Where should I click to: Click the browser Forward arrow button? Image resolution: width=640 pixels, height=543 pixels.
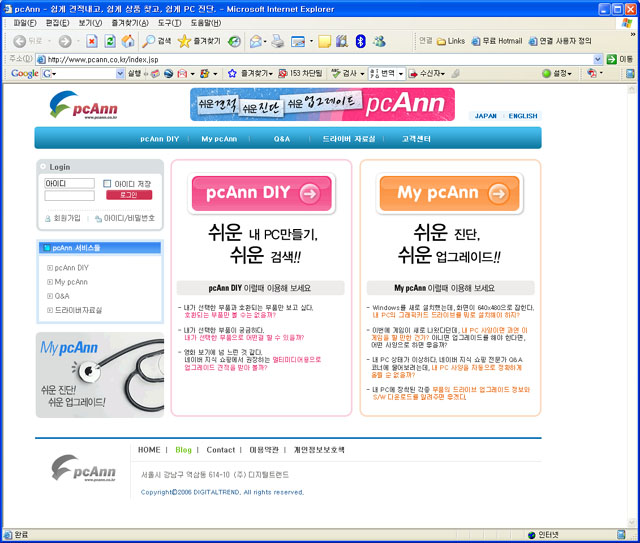point(65,41)
